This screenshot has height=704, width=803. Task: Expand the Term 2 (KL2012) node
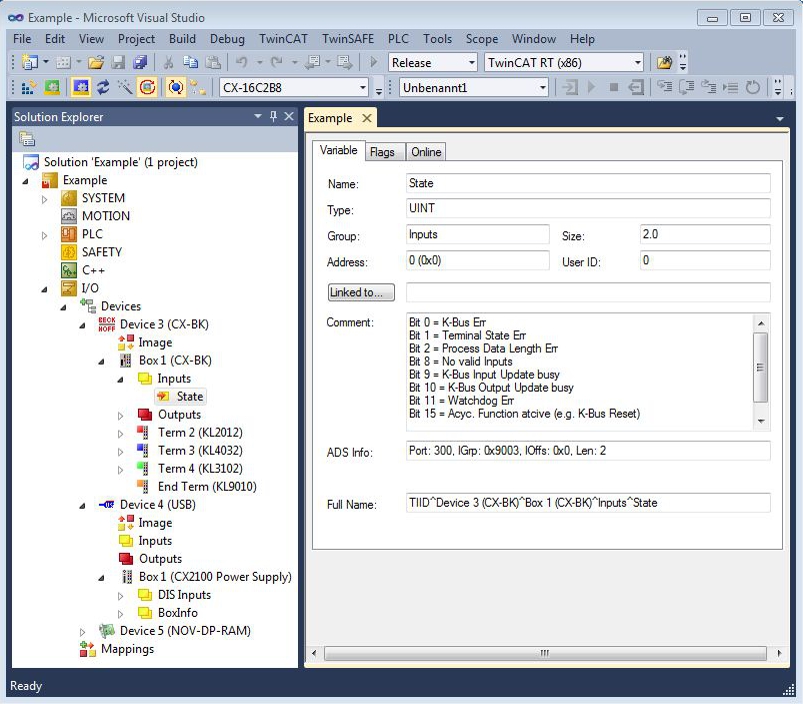[x=120, y=434]
